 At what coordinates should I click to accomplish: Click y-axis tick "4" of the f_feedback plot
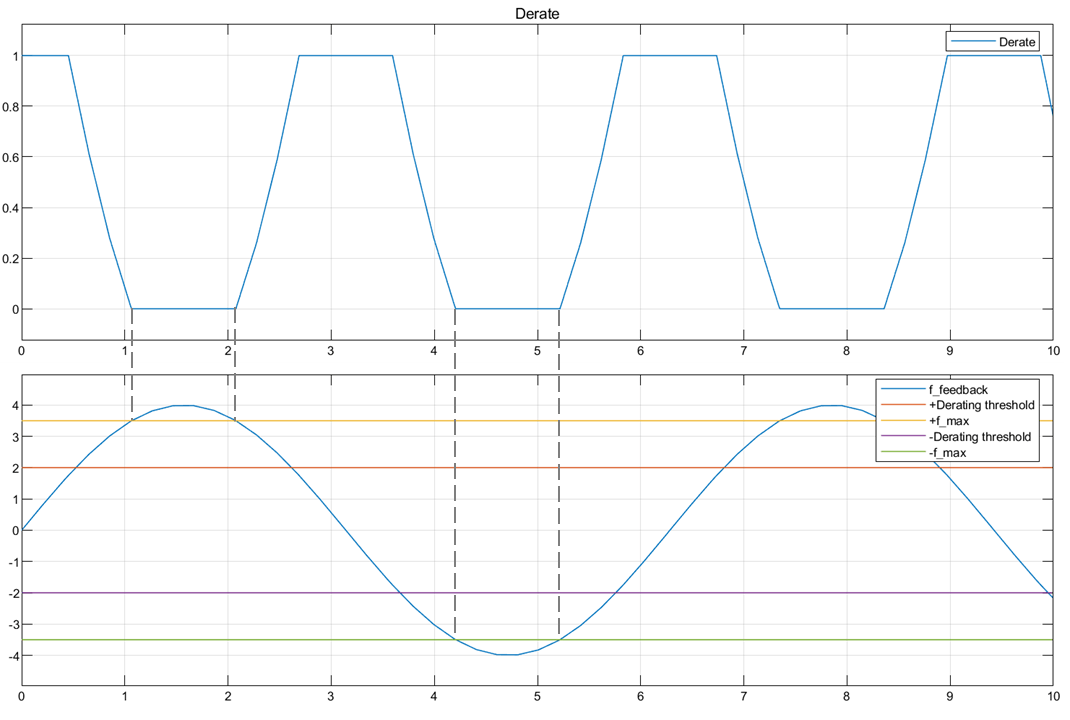coord(15,406)
